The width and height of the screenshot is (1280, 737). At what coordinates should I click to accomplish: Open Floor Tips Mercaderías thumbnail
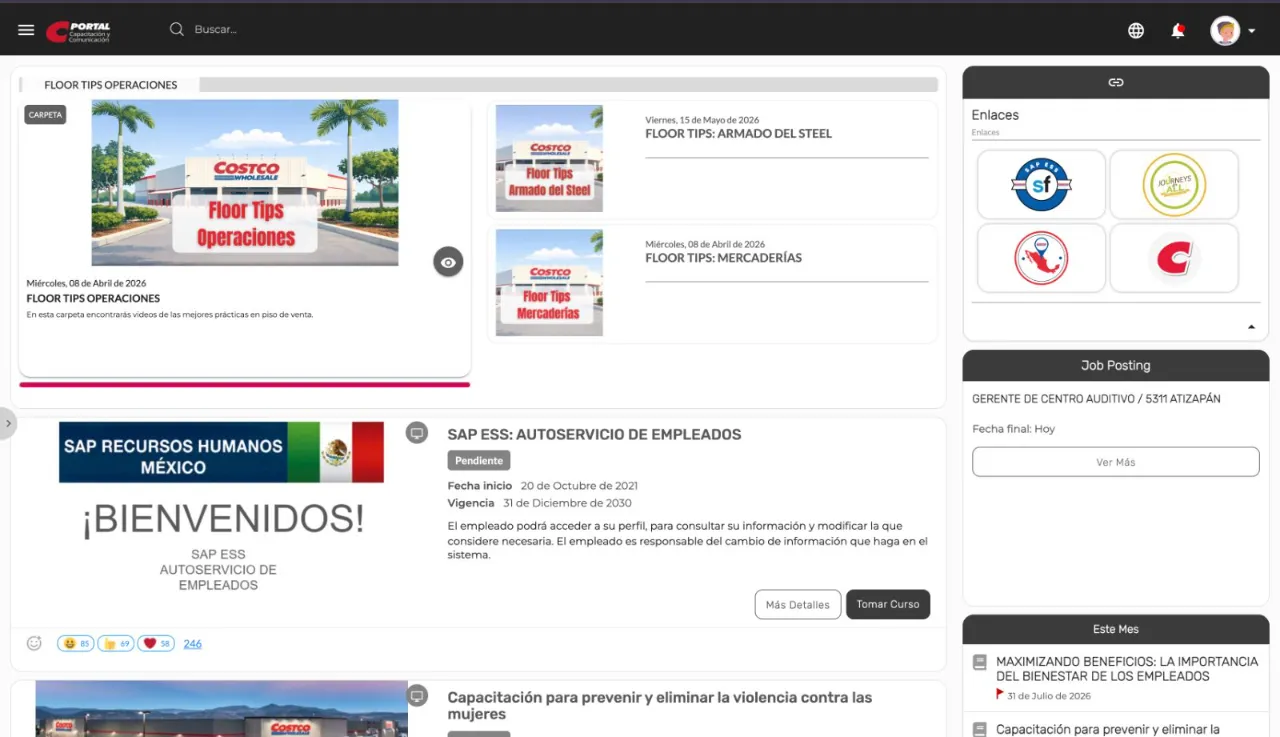pyautogui.click(x=549, y=283)
